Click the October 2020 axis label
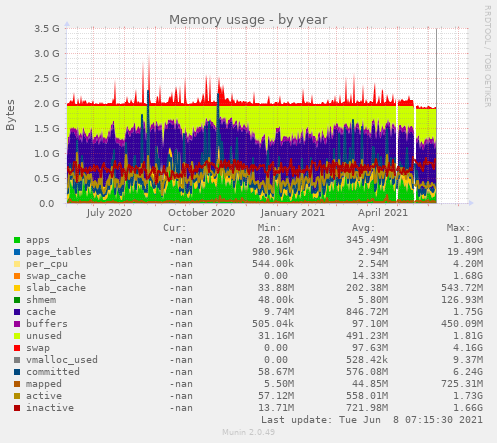 coord(202,213)
